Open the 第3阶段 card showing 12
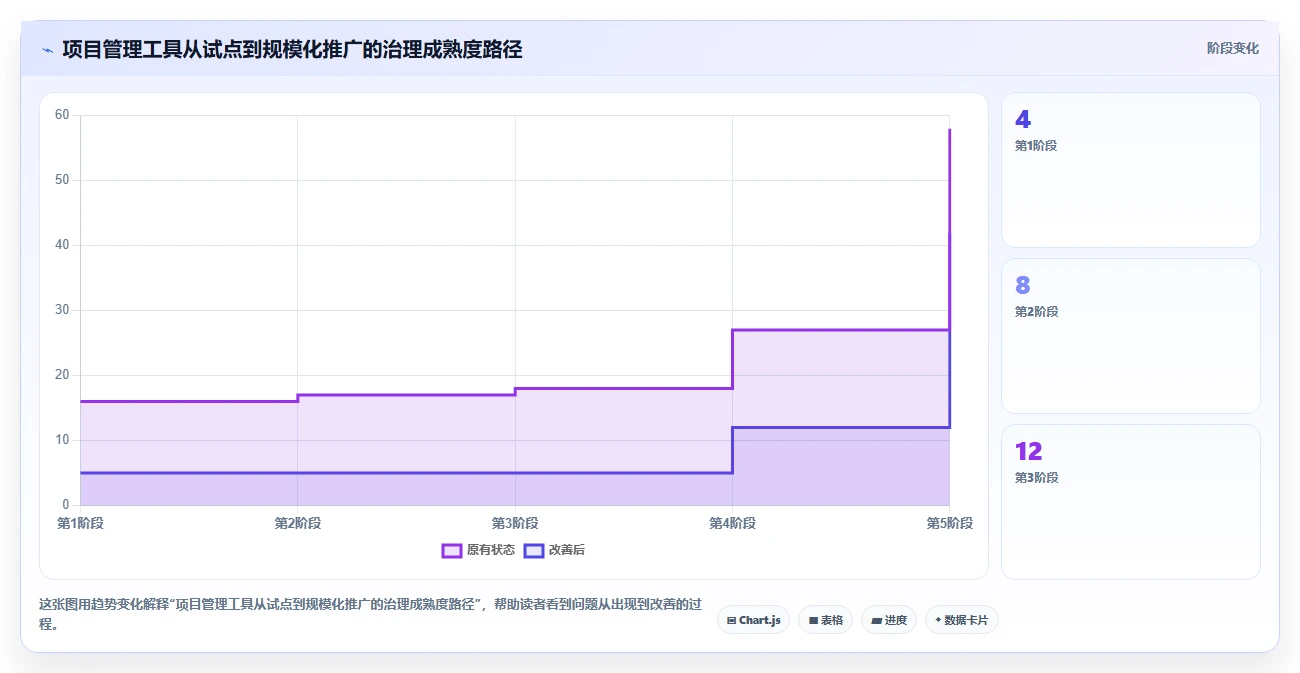Image resolution: width=1300 pixels, height=673 pixels. click(x=1130, y=502)
